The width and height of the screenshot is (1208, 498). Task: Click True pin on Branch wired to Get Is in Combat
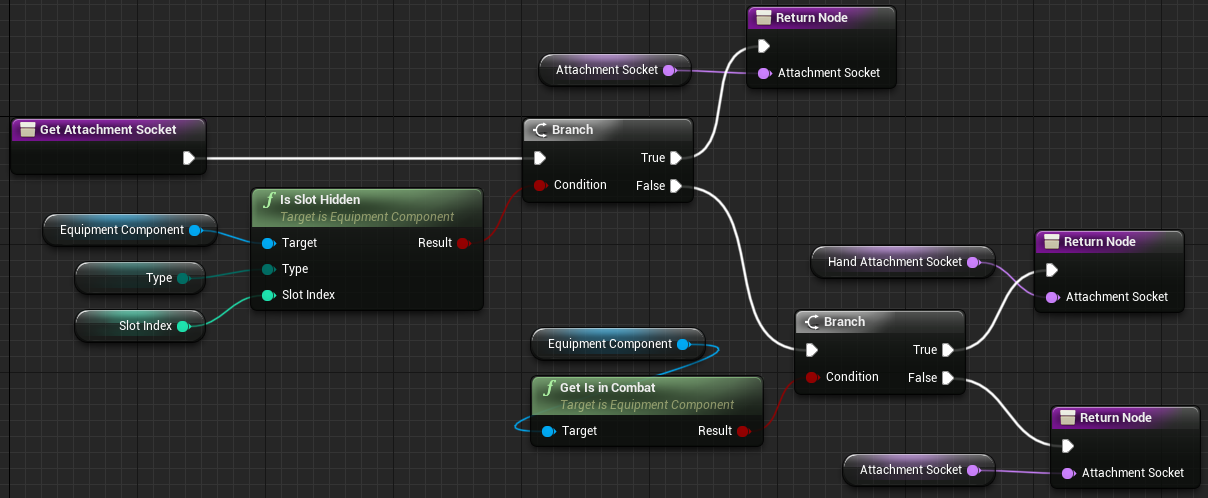(x=947, y=350)
